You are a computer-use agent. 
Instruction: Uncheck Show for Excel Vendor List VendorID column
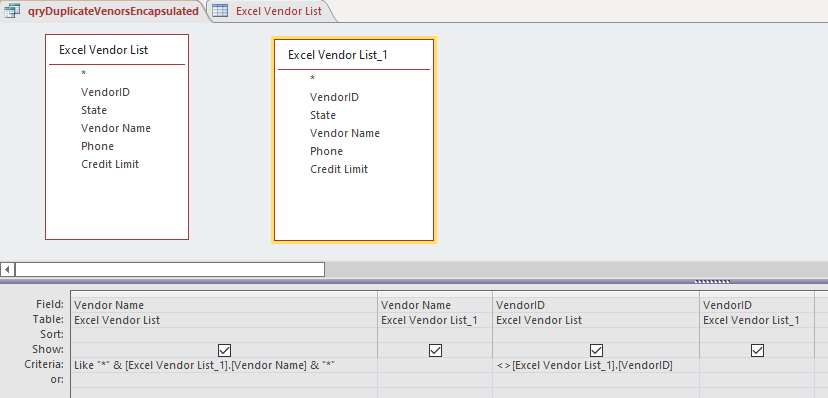click(x=596, y=350)
